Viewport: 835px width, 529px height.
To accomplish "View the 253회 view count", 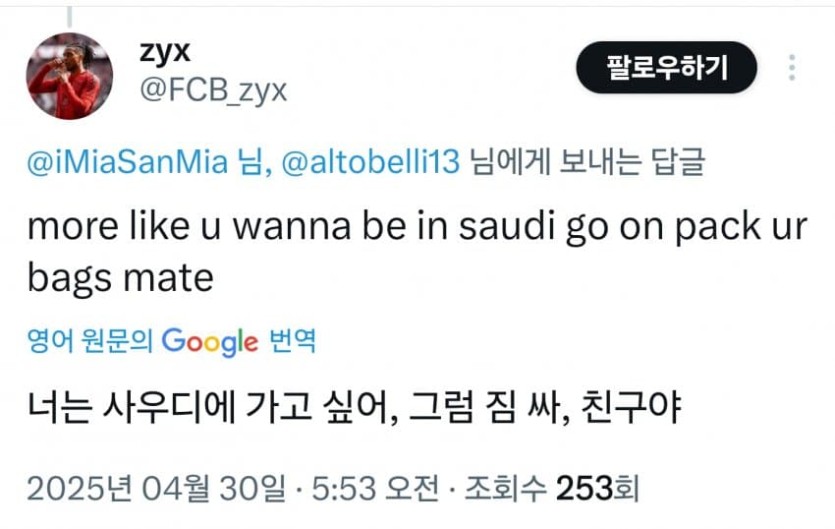I will click(598, 489).
